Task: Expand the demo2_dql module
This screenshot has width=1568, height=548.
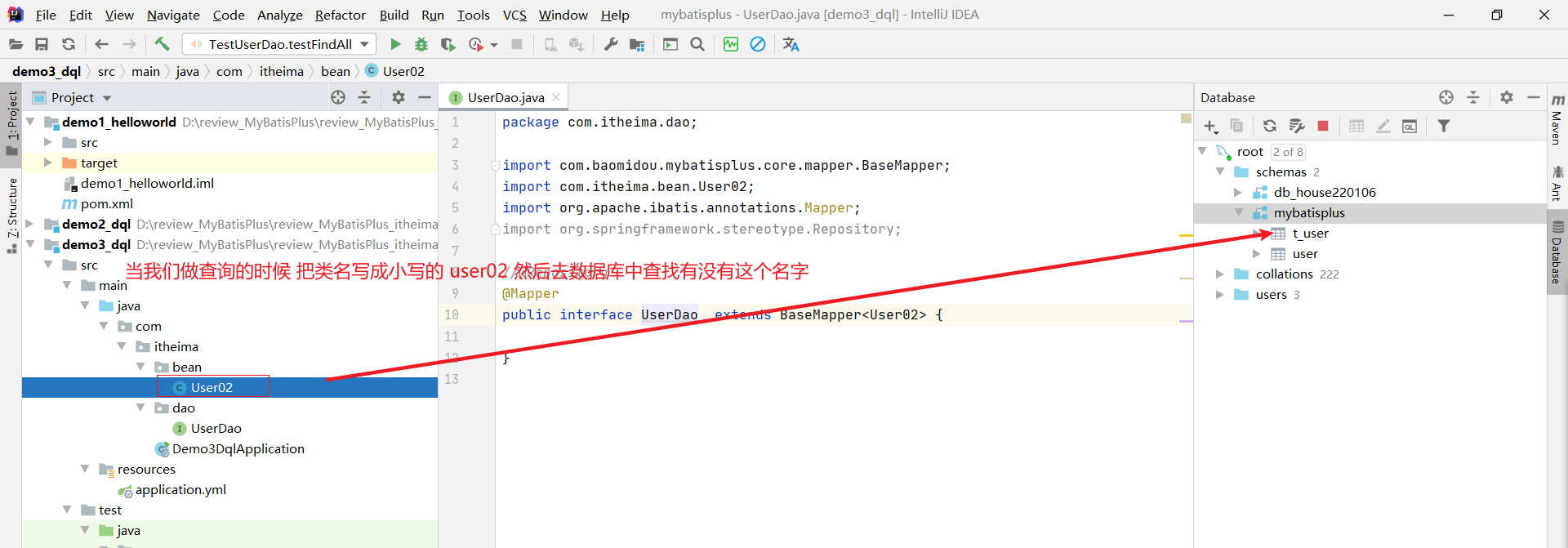Action: click(x=30, y=223)
